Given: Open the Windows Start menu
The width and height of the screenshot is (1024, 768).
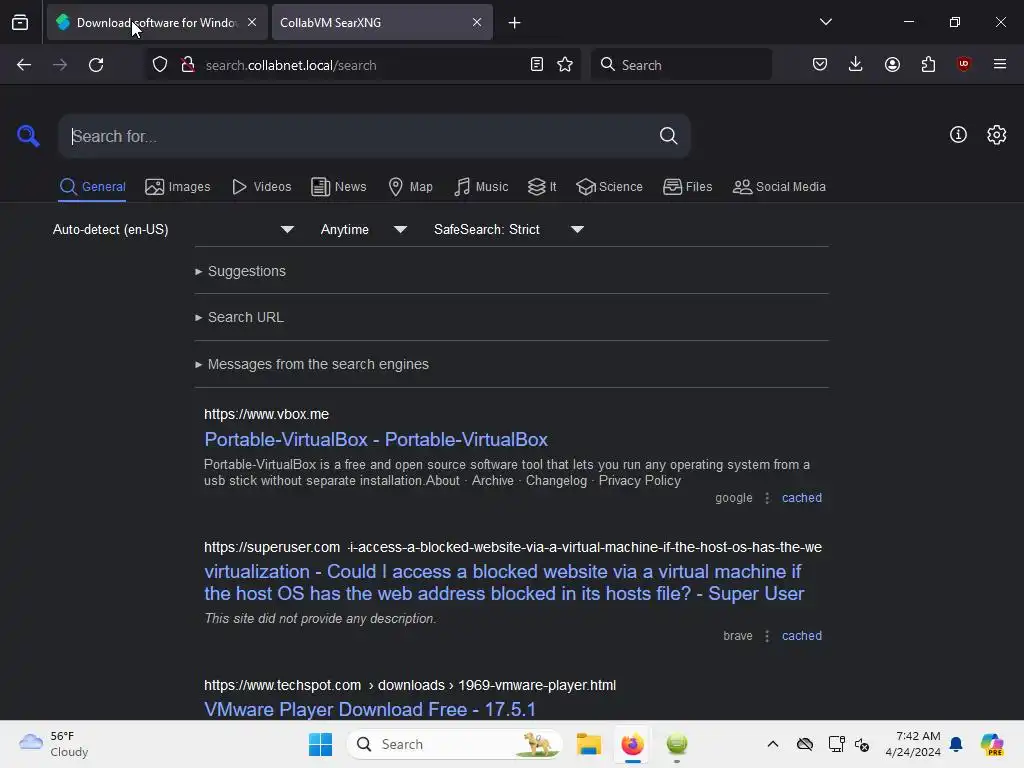Looking at the screenshot, I should 320,744.
